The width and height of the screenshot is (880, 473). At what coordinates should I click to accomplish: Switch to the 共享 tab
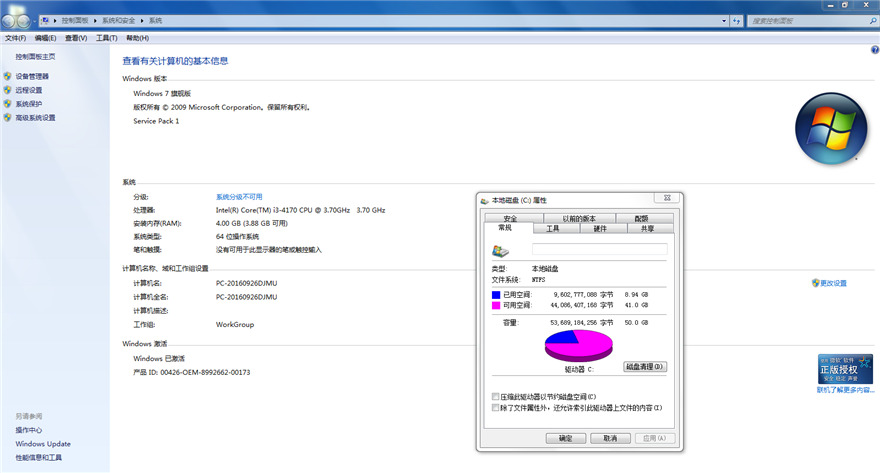[648, 228]
